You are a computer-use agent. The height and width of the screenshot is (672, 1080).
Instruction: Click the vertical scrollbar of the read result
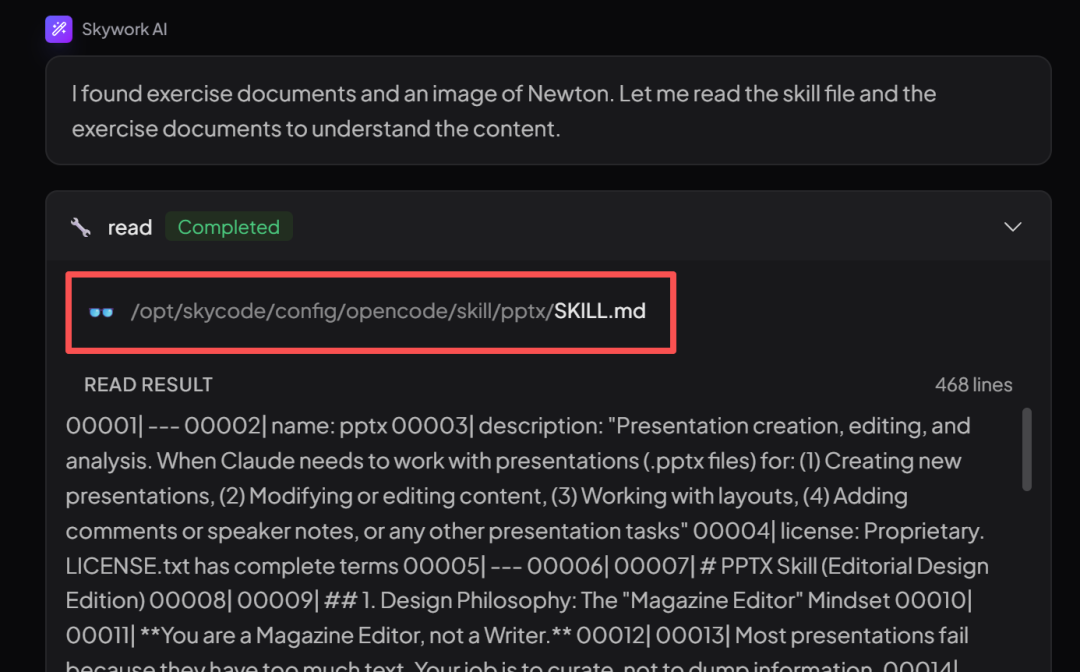click(1026, 450)
